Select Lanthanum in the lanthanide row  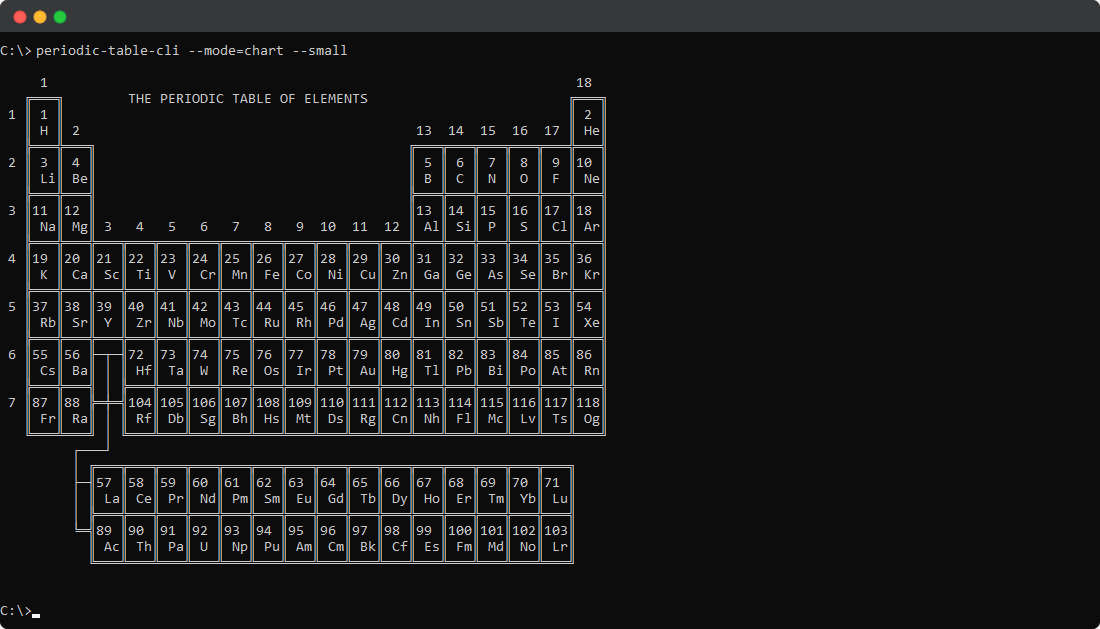pyautogui.click(x=107, y=490)
